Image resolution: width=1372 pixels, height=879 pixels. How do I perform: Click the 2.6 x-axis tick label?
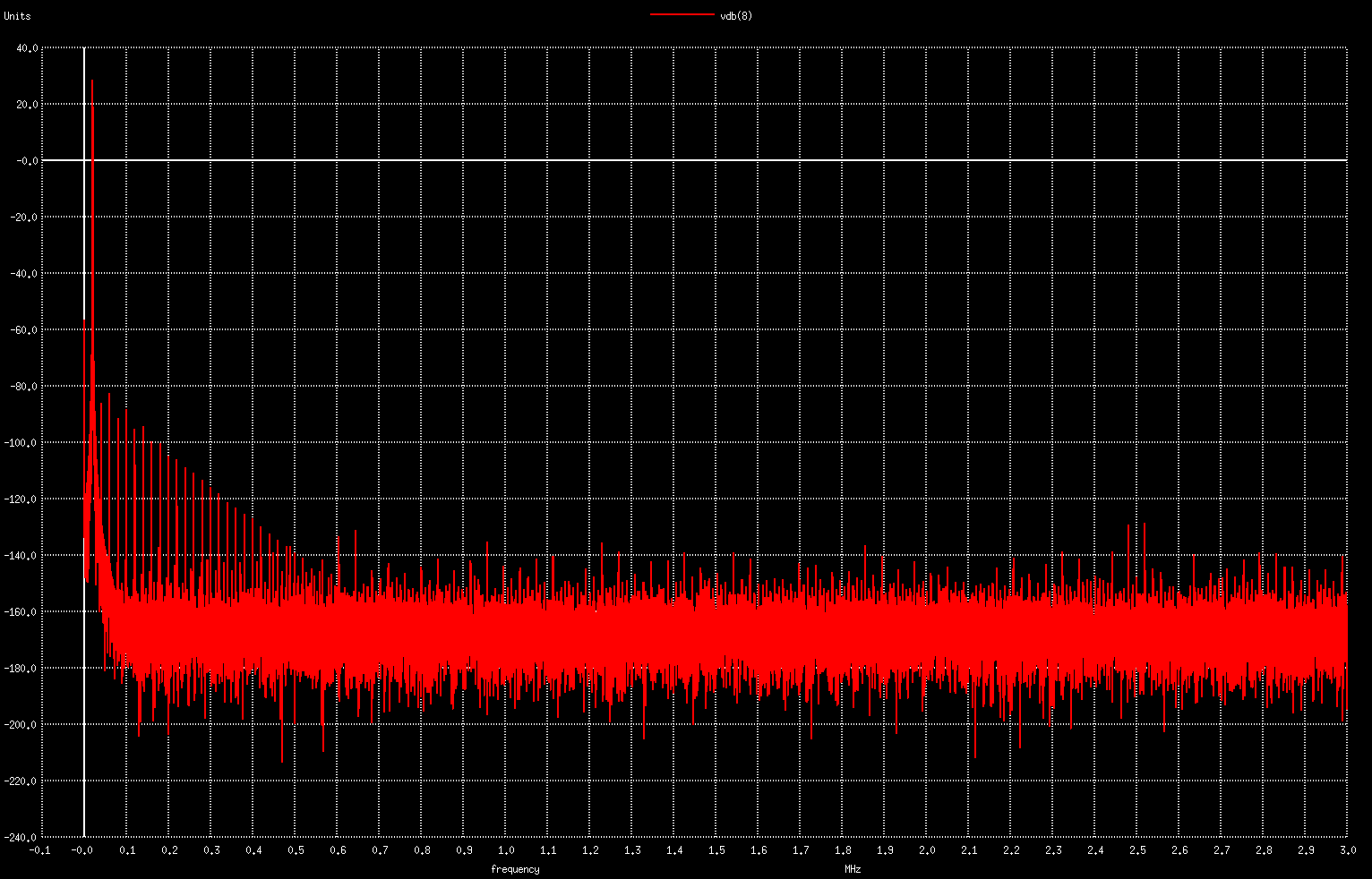[1179, 850]
